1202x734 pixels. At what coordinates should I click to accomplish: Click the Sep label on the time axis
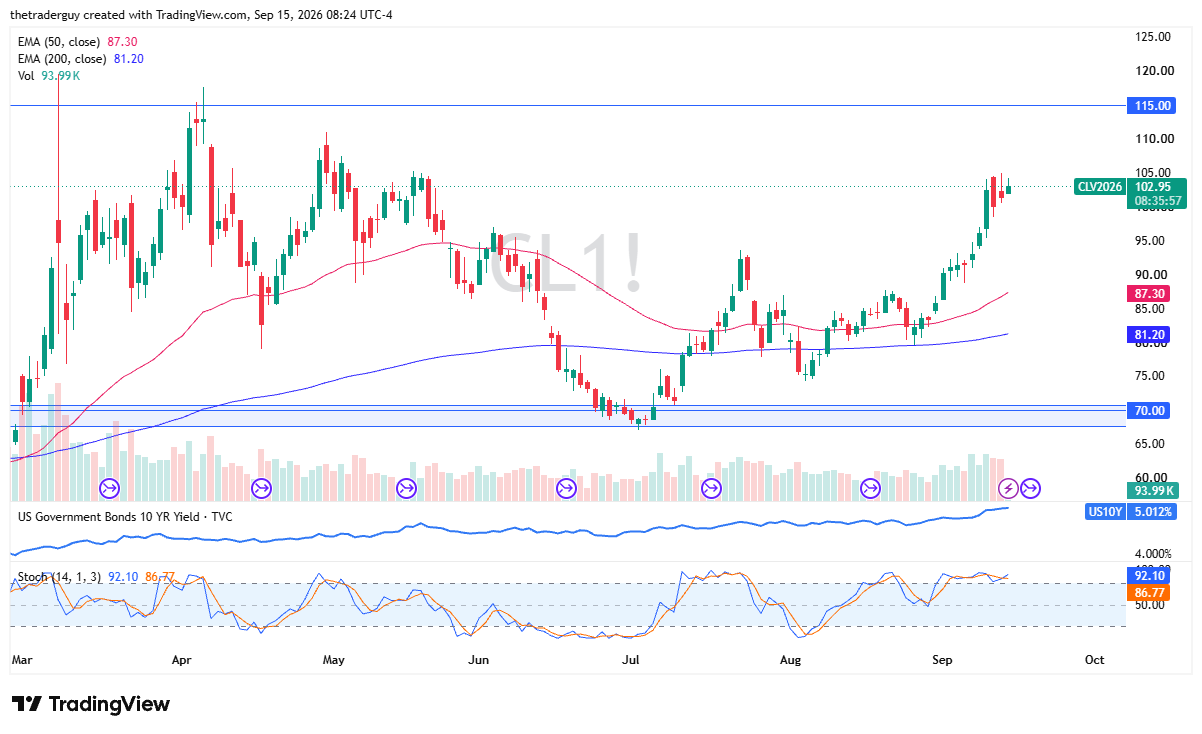[x=943, y=660]
